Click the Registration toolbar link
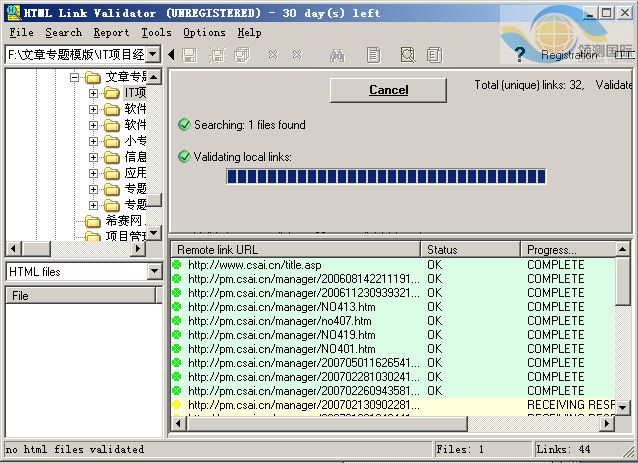Viewport: 638px width, 463px height. pyautogui.click(x=568, y=55)
